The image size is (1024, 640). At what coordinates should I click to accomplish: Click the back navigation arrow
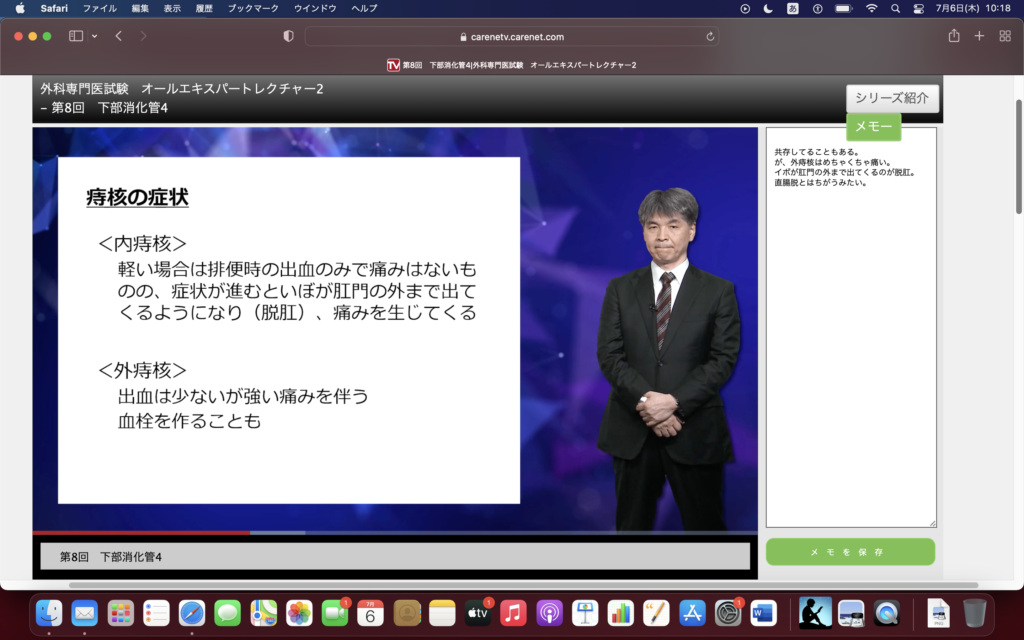(118, 36)
